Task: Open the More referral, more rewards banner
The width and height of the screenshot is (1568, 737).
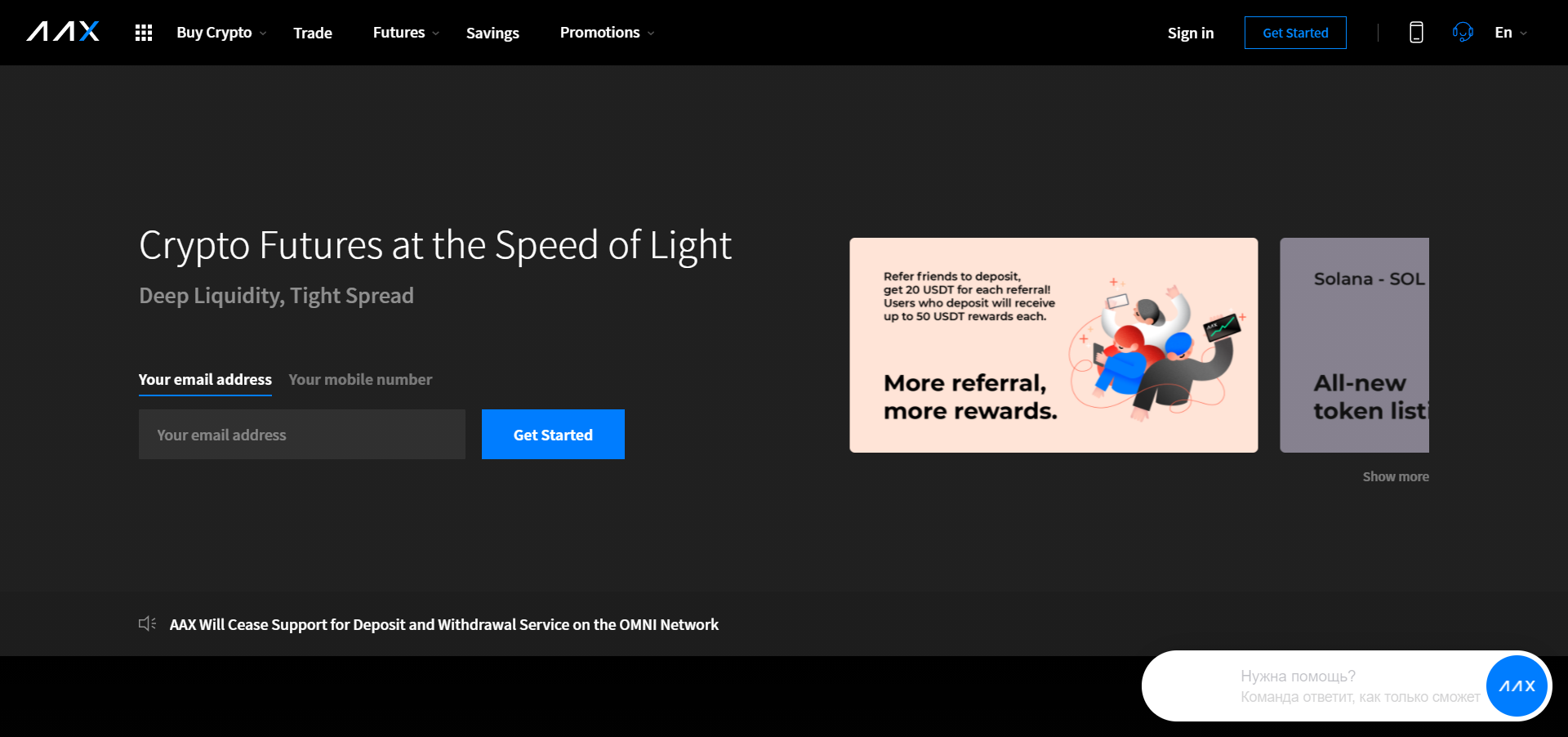Action: (x=1053, y=345)
